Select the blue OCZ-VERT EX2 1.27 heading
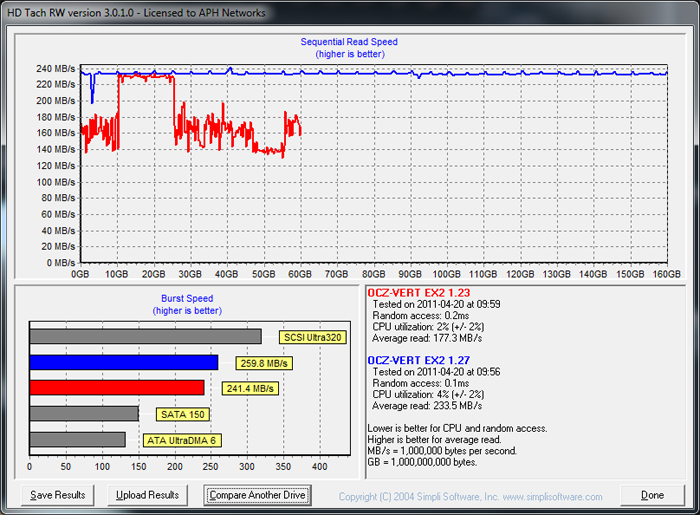Image resolution: width=700 pixels, height=515 pixels. pos(420,359)
